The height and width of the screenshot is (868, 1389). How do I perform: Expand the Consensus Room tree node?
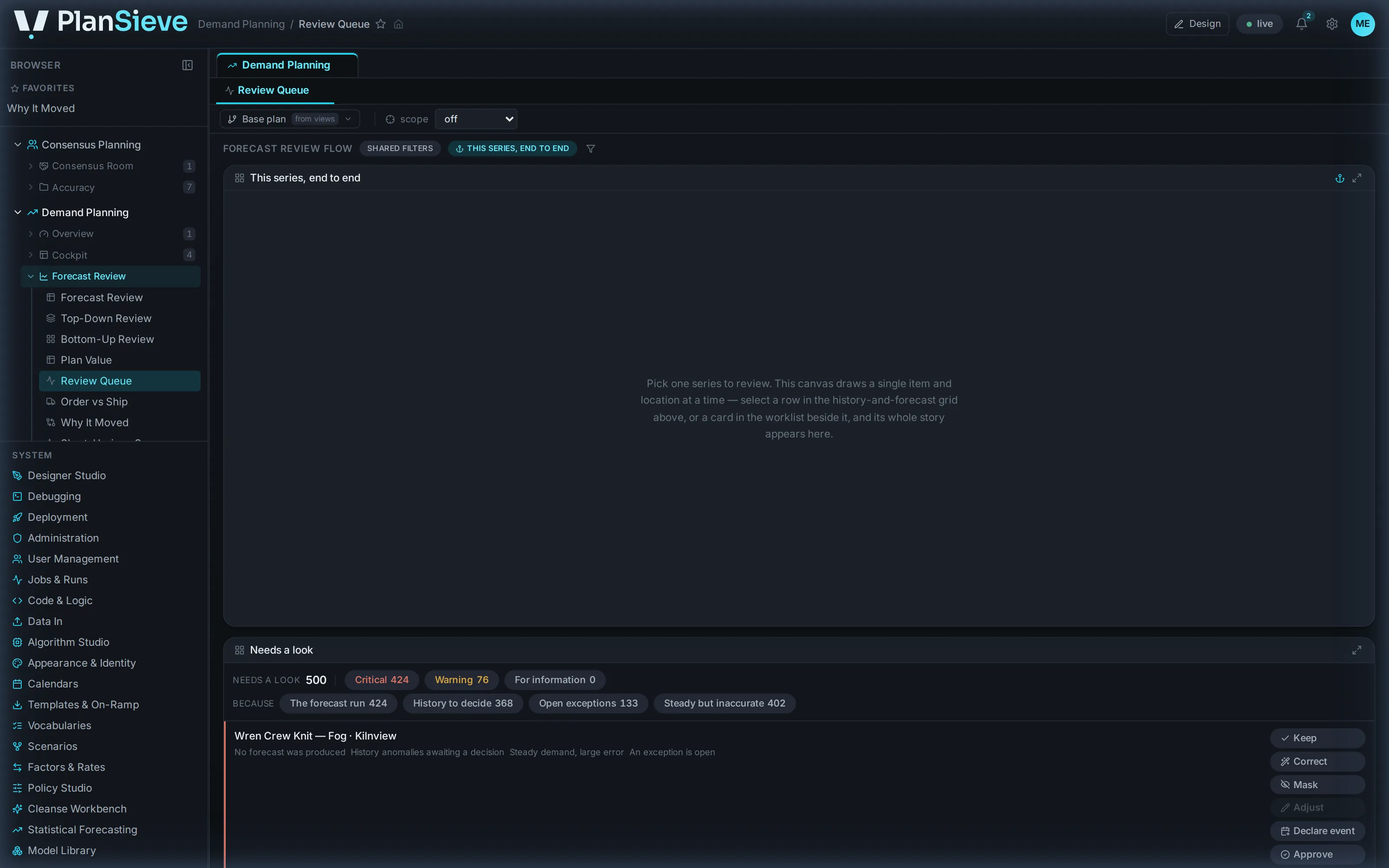point(30,166)
